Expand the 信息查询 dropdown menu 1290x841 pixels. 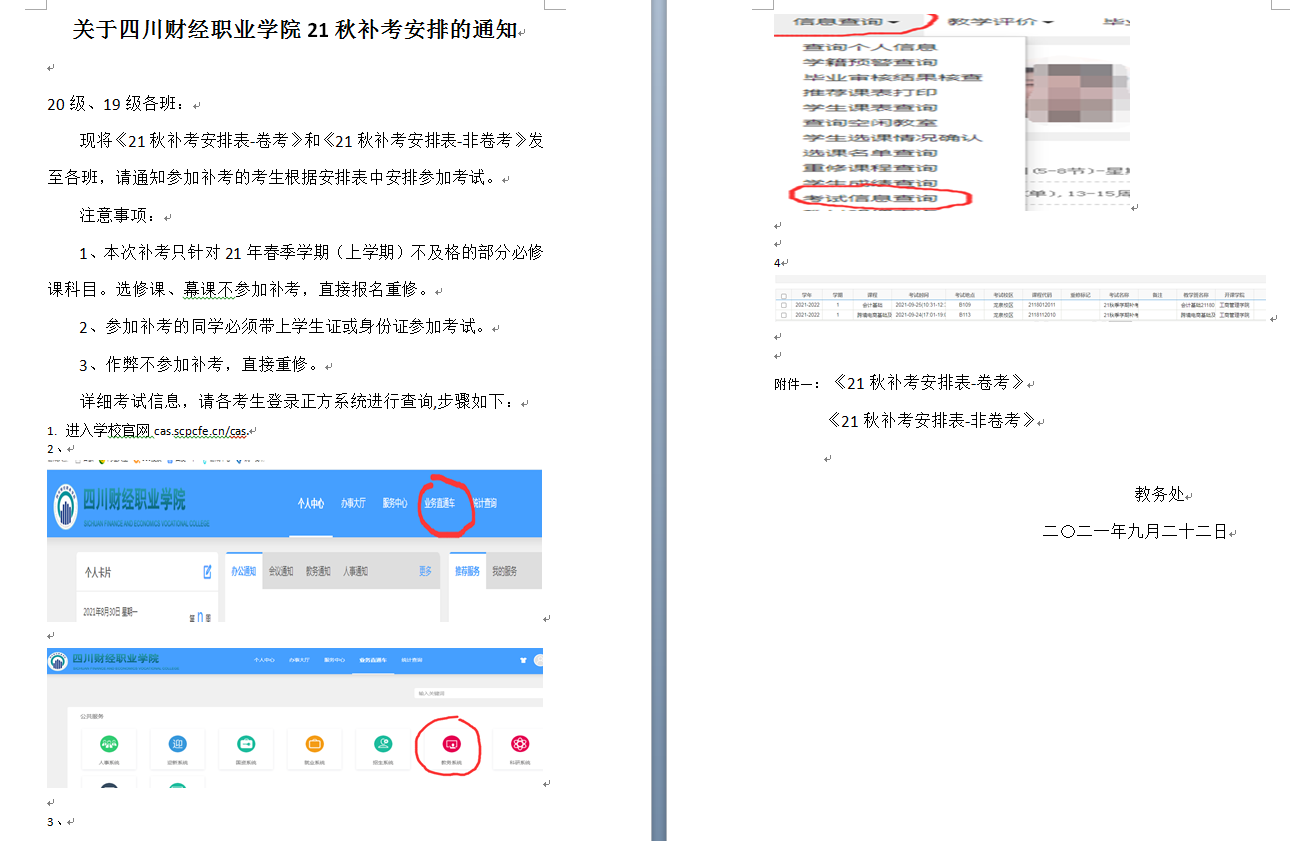click(845, 21)
